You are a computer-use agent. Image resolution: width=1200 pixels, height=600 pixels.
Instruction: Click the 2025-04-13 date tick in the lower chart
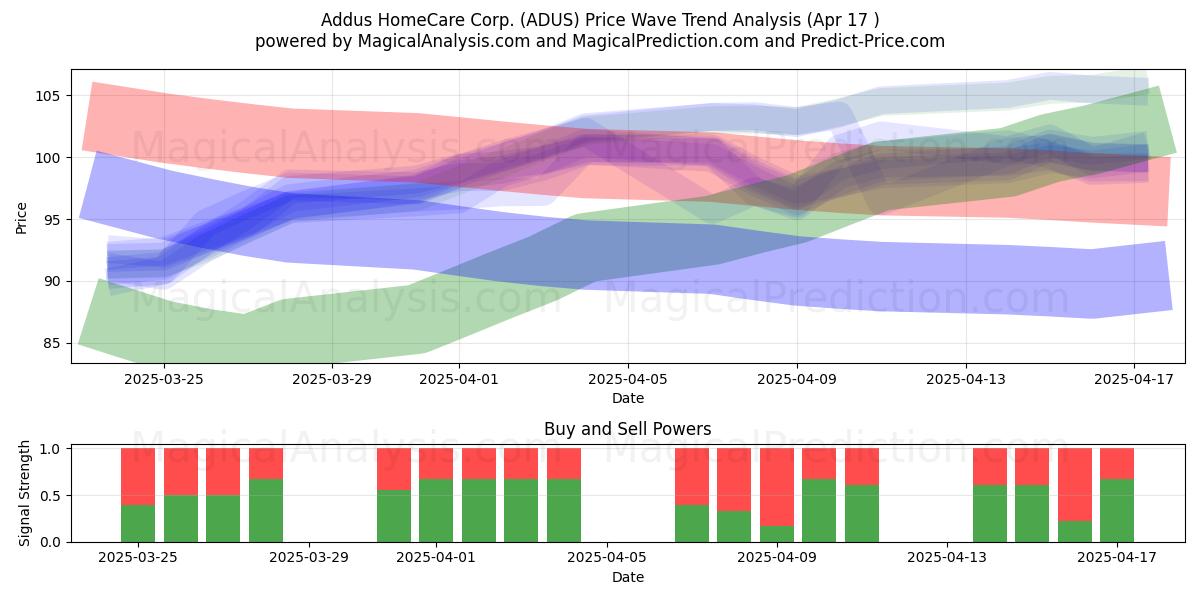coord(946,559)
